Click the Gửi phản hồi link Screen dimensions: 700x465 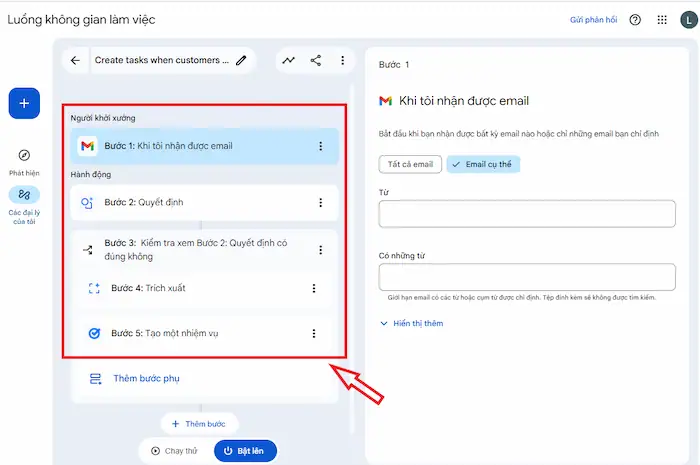pyautogui.click(x=593, y=20)
